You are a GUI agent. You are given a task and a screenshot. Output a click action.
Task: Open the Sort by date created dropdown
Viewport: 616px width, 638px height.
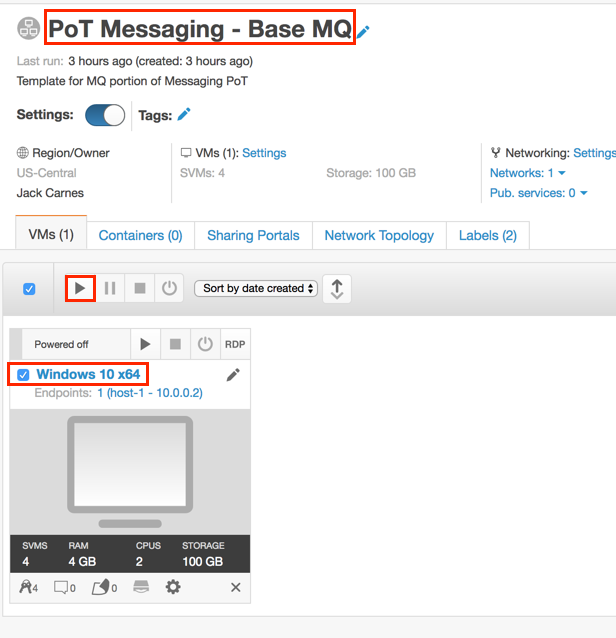click(x=256, y=288)
